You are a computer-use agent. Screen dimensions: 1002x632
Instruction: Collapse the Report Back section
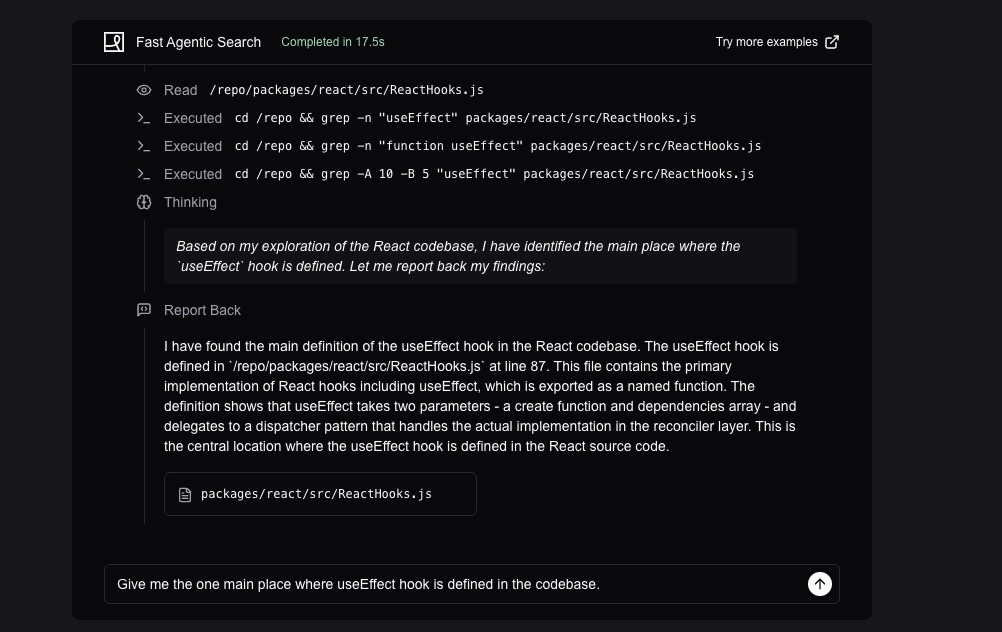pyautogui.click(x=202, y=310)
